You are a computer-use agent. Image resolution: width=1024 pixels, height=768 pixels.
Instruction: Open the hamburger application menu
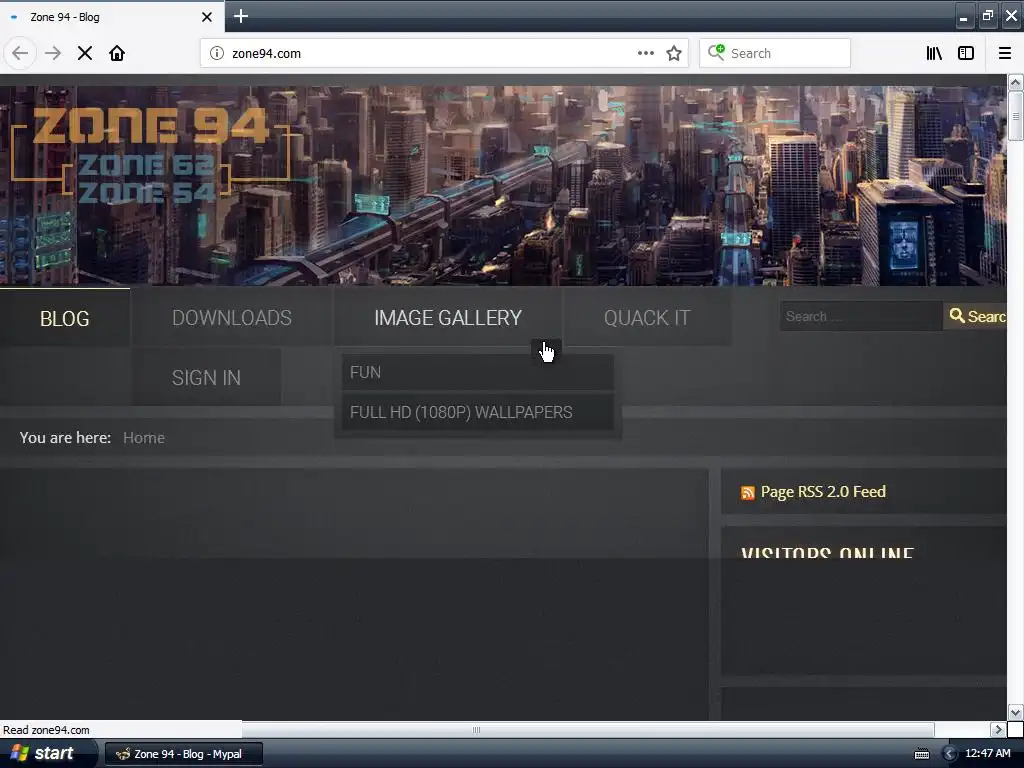coord(1004,53)
